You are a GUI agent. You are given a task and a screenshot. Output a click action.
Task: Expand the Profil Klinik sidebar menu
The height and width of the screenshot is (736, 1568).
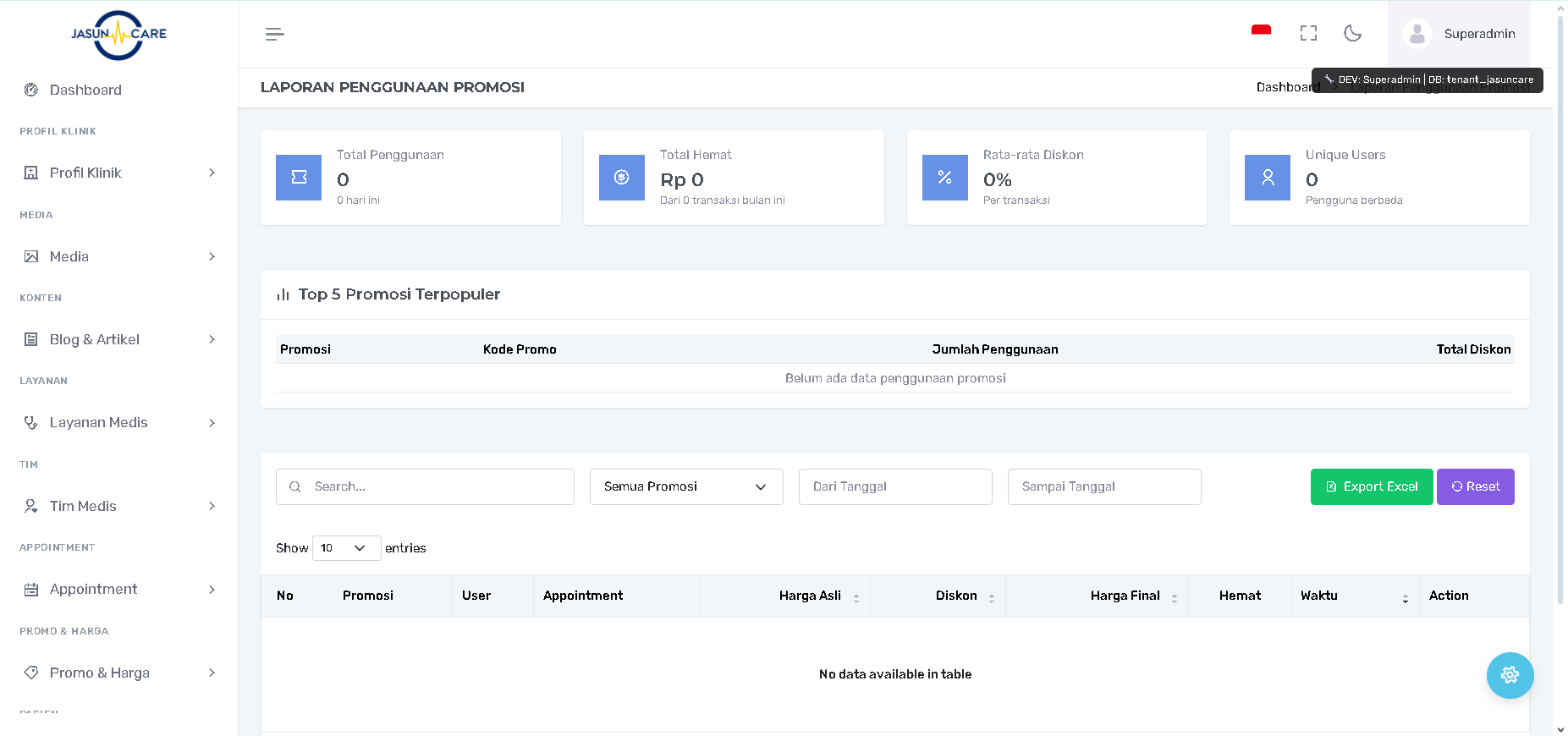(118, 173)
